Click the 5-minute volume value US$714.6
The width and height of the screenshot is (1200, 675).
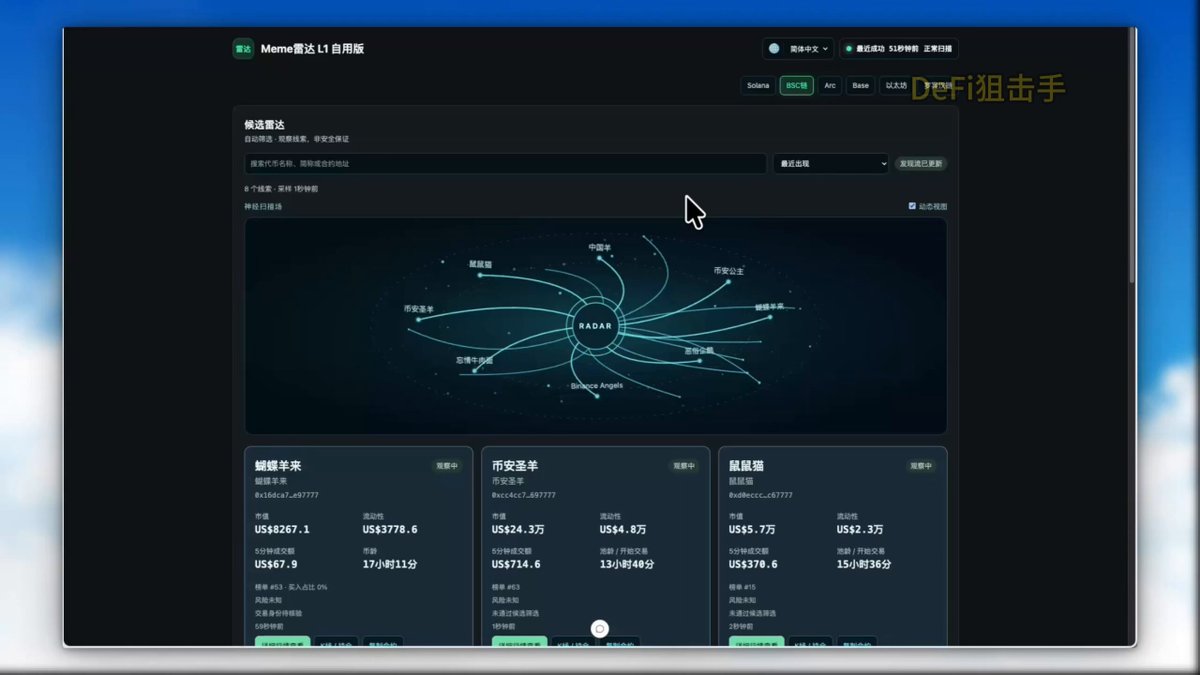516,564
